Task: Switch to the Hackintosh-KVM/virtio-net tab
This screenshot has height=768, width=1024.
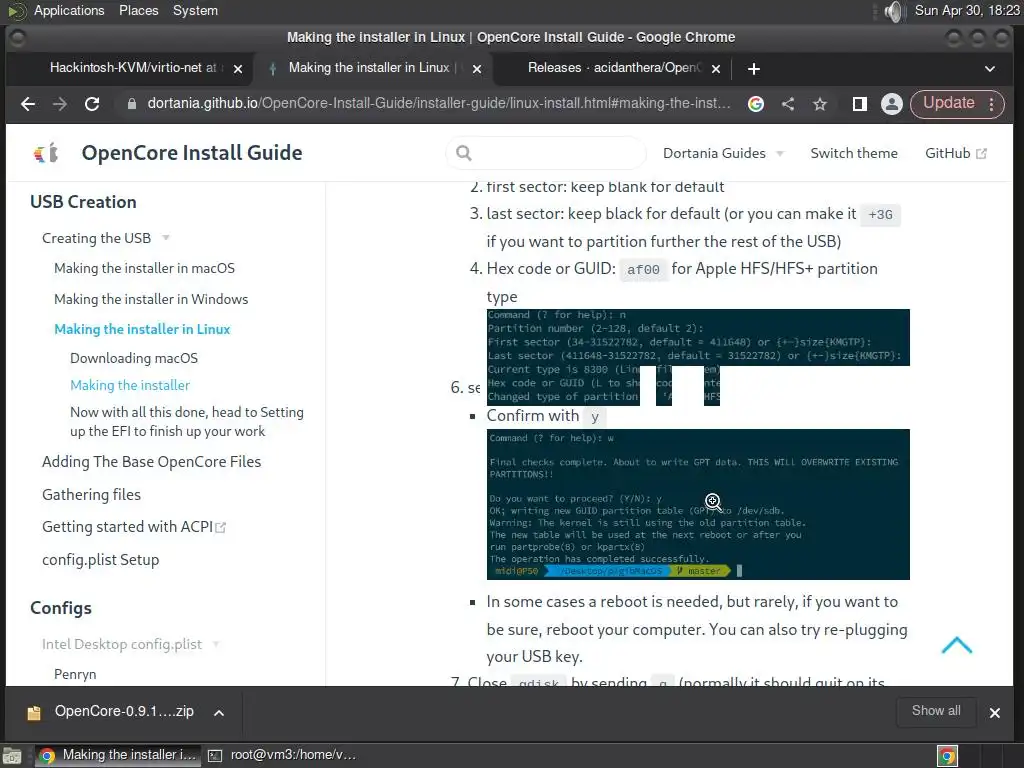Action: tap(133, 68)
